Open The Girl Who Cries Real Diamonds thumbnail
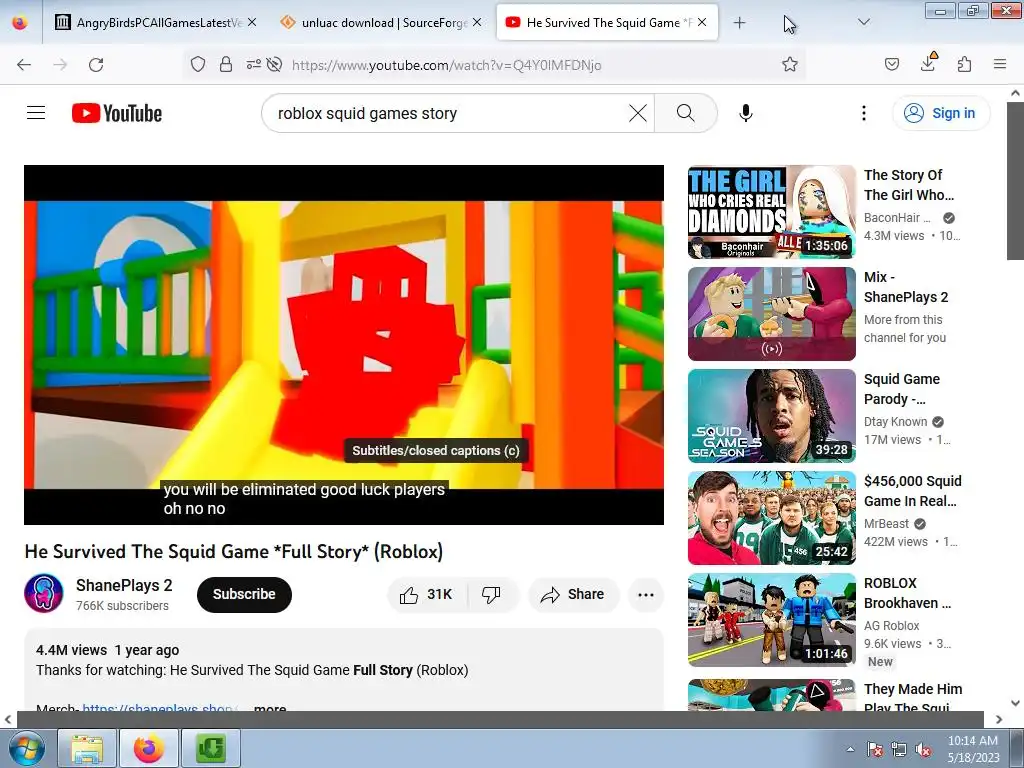 [771, 212]
